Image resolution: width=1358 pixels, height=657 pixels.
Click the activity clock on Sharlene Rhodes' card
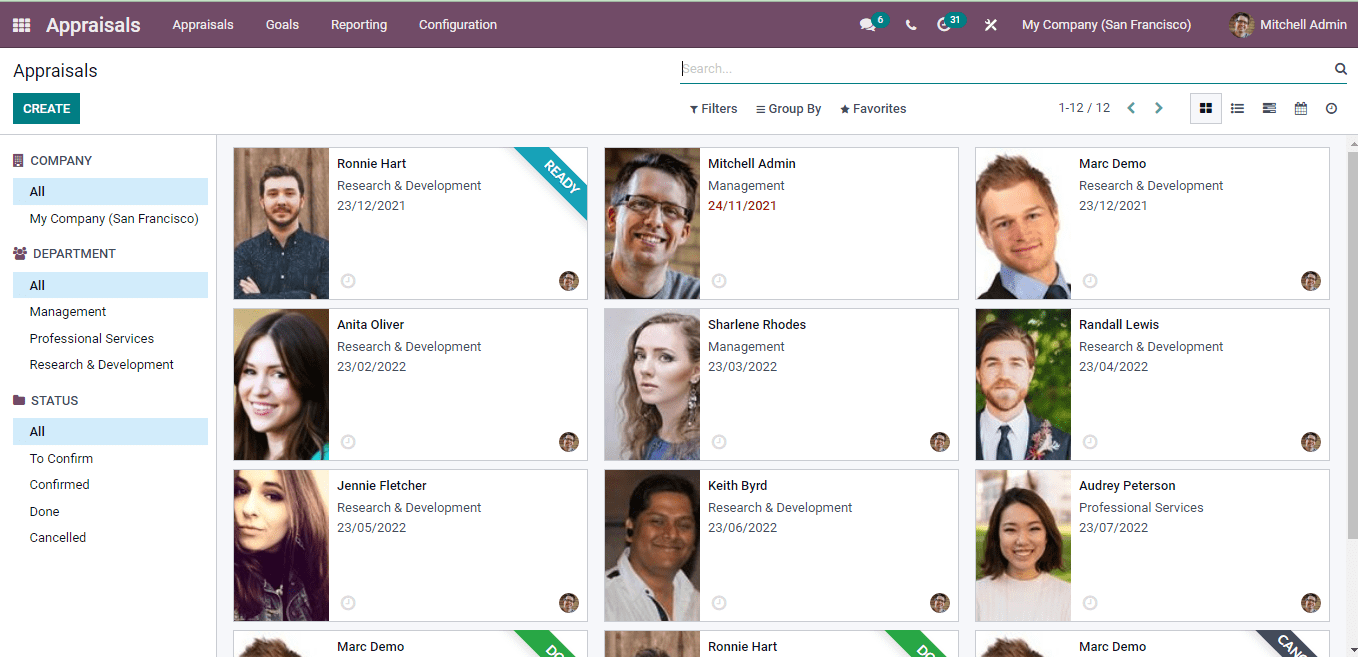click(x=719, y=442)
